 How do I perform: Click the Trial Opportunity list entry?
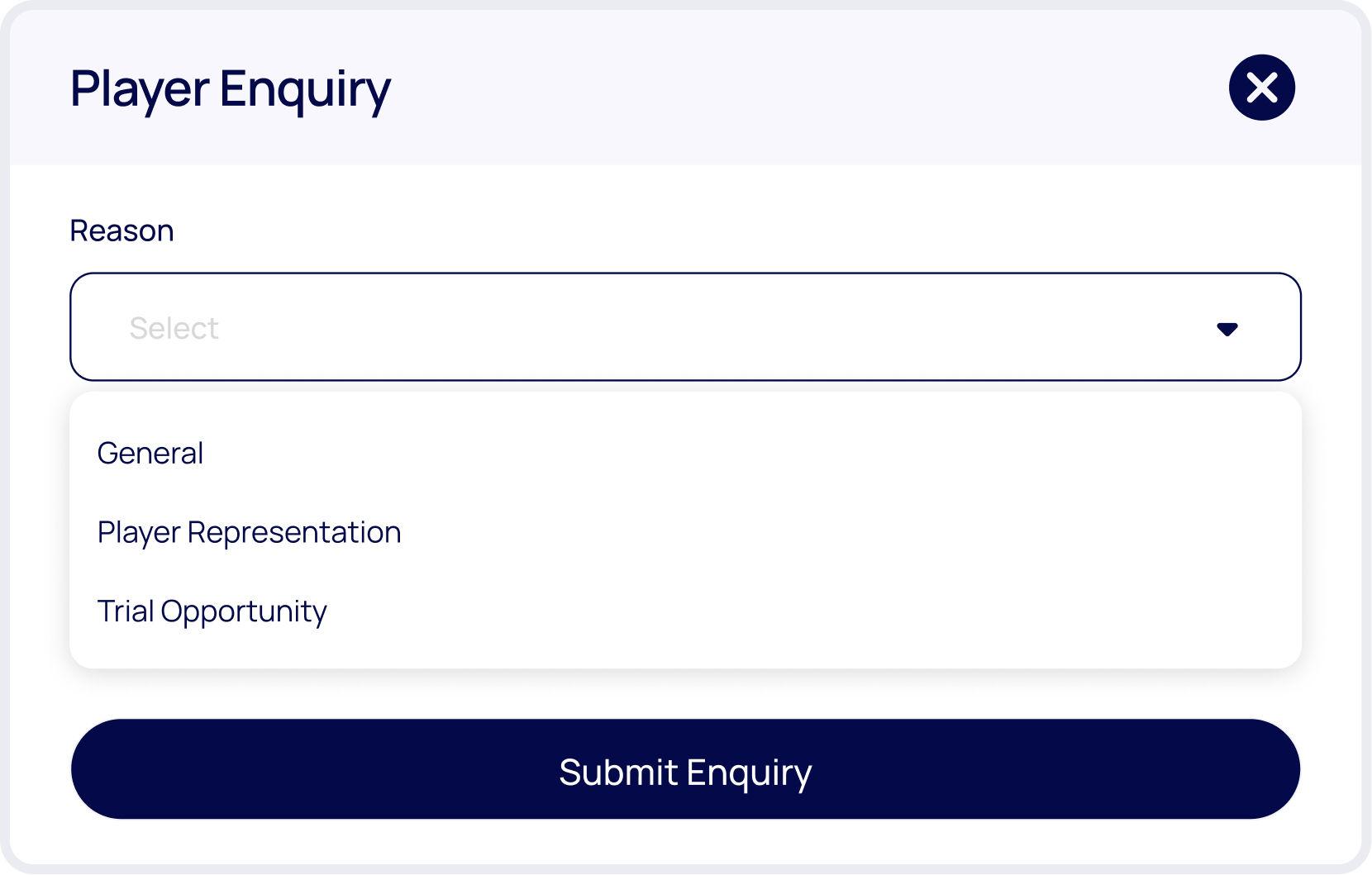pyautogui.click(x=212, y=611)
